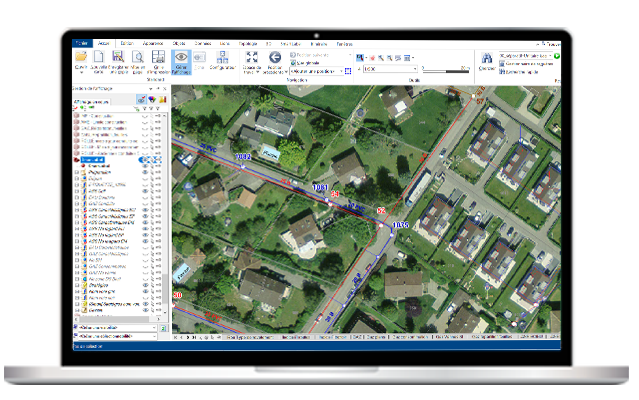Open the first dropdown below the layer list
Image resolution: width=639 pixels, height=400 pixels.
[117, 328]
